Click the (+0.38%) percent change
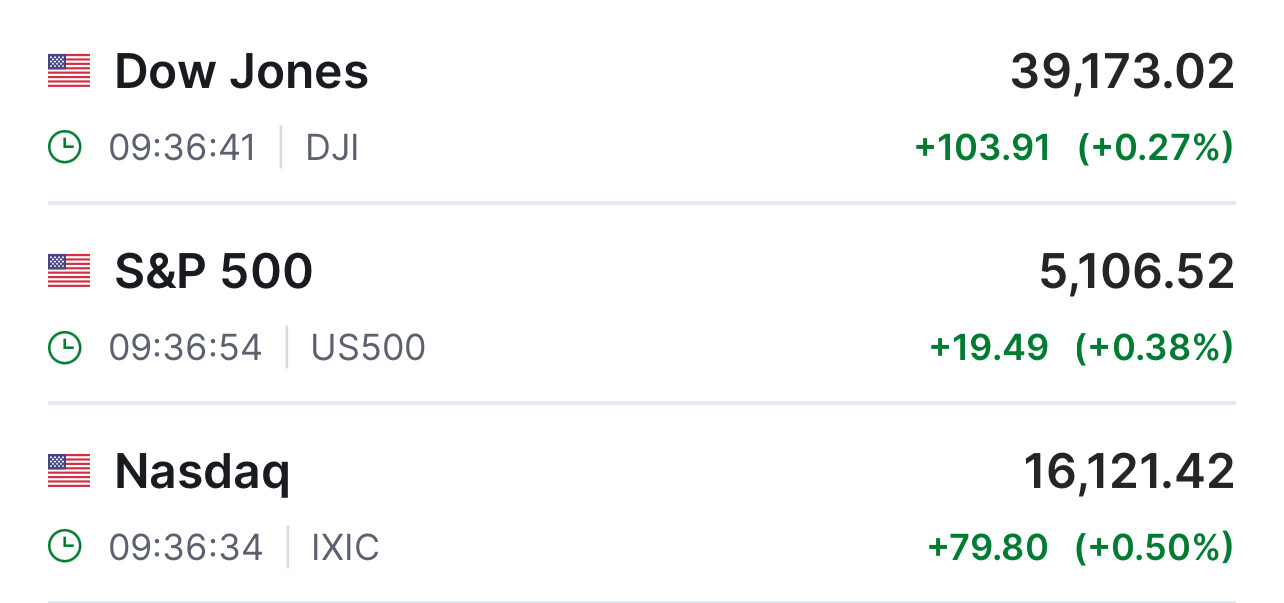The width and height of the screenshot is (1284, 603). point(1154,348)
